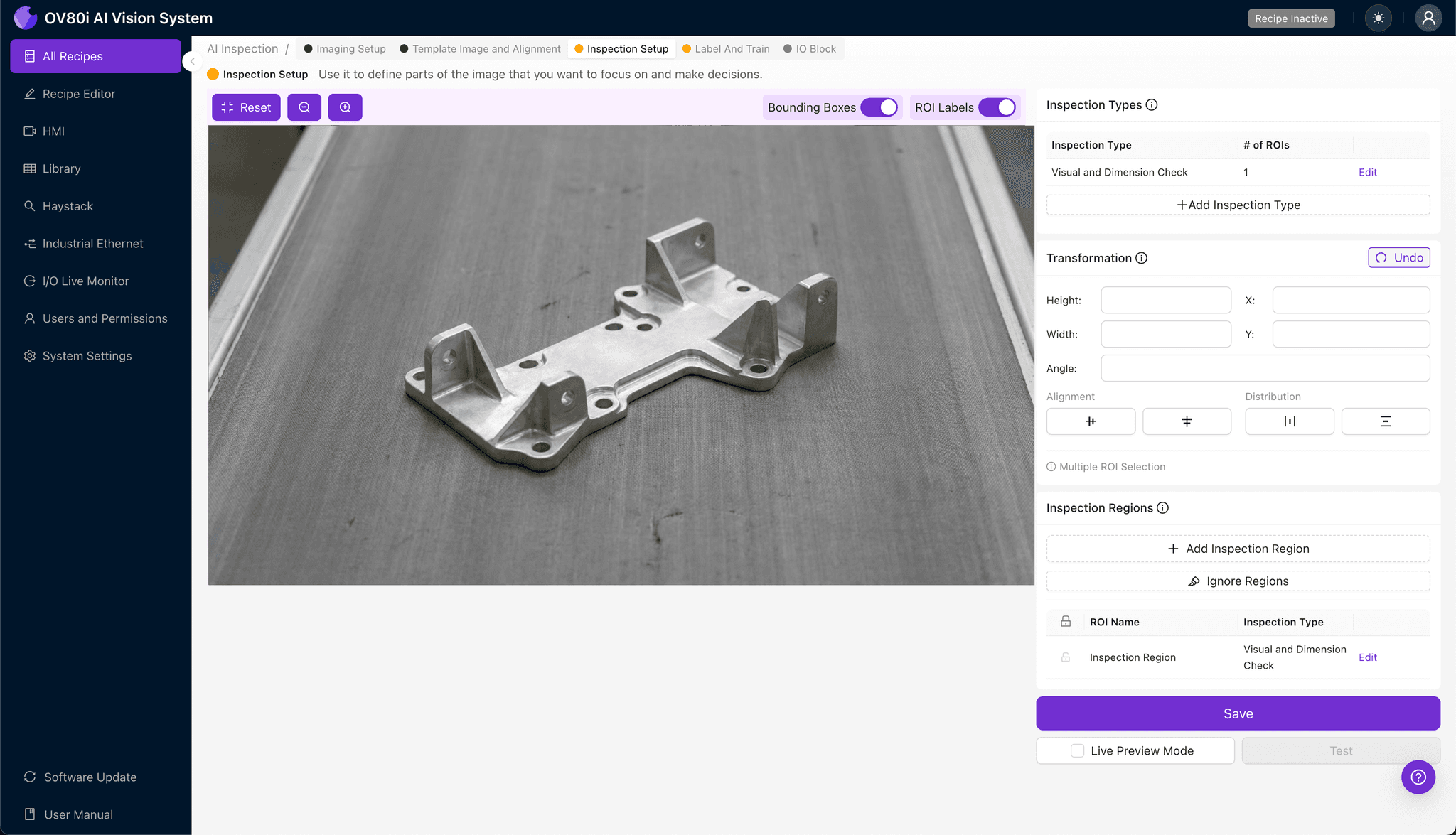Switch to IO Block tab
Screen dimensions: 1456x835
(x=810, y=49)
